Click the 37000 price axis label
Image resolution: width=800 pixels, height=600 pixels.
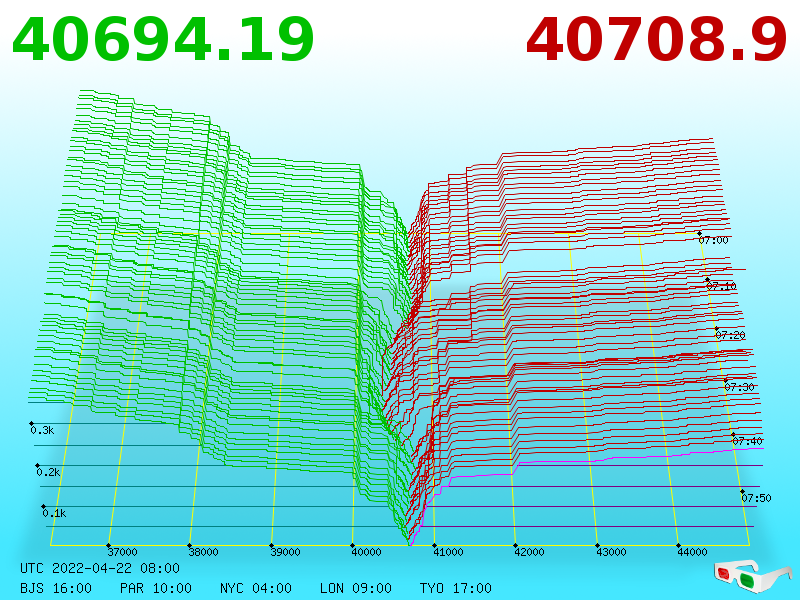coord(122,552)
